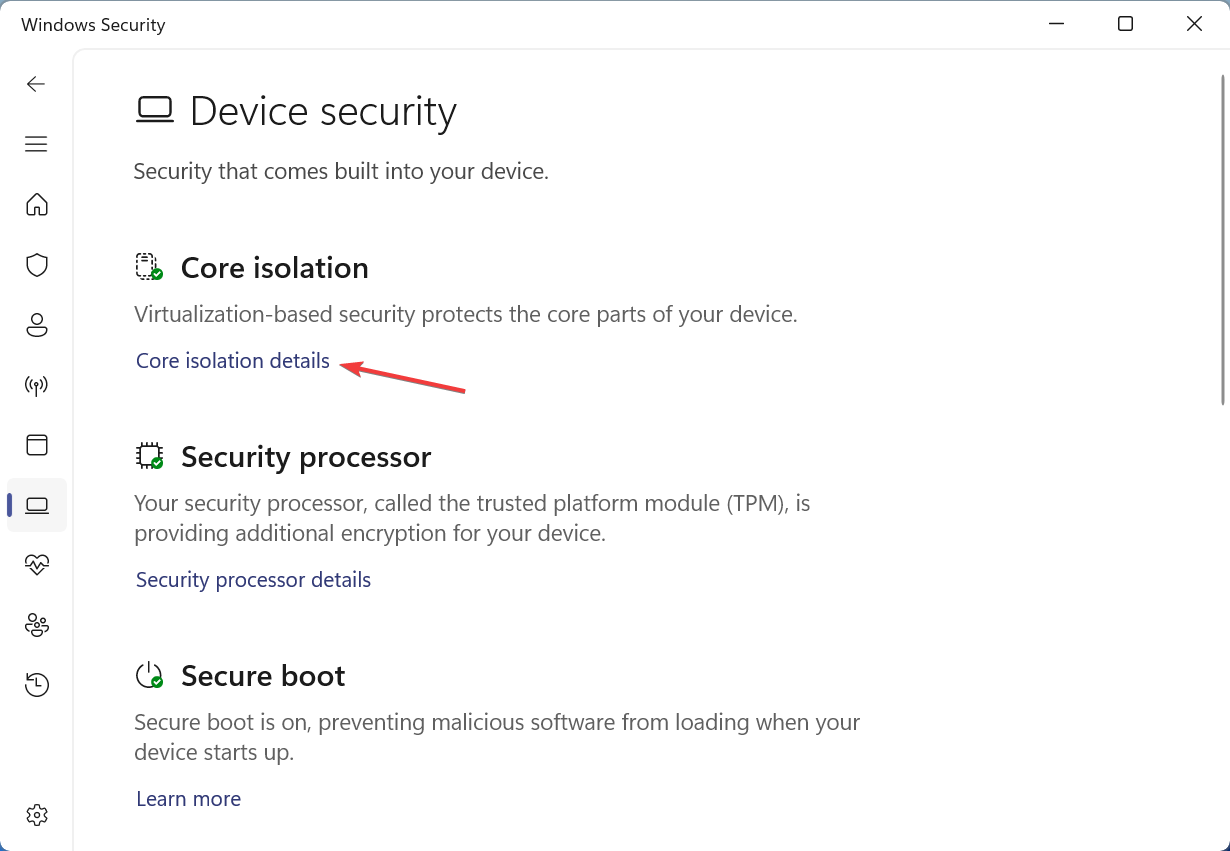Click the Secure boot power icon
The width and height of the screenshot is (1230, 851).
coord(149,675)
